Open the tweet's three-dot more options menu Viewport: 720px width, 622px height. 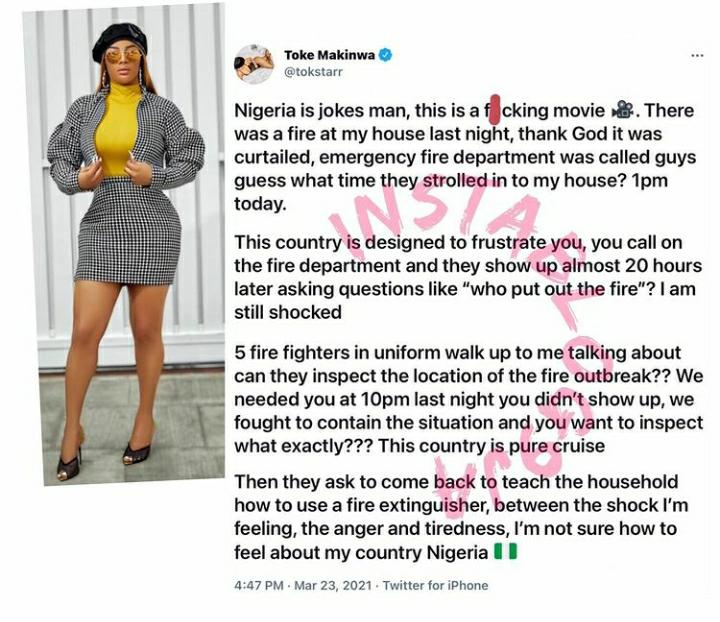pos(697,56)
